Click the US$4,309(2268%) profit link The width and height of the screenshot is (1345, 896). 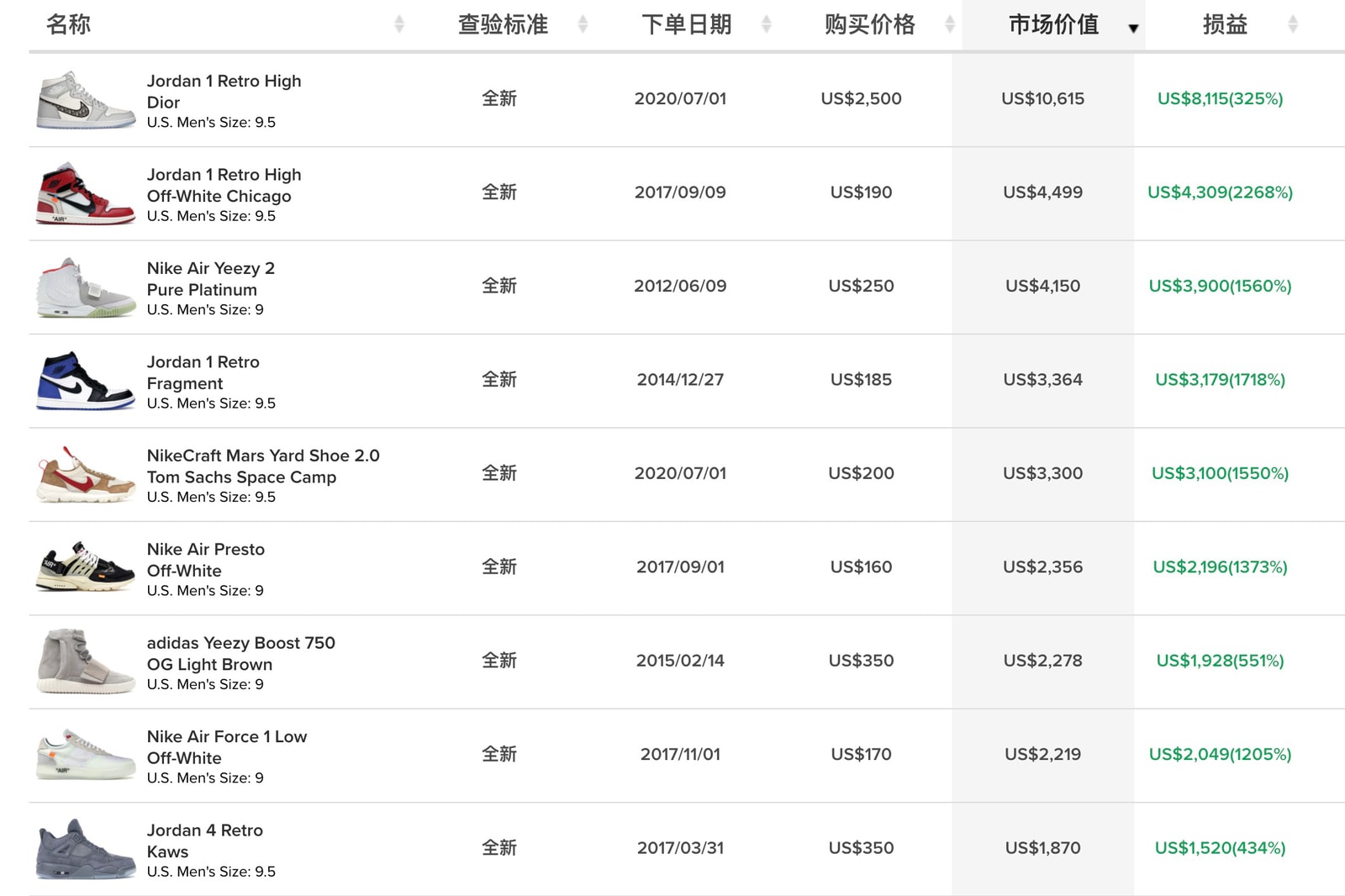1221,192
